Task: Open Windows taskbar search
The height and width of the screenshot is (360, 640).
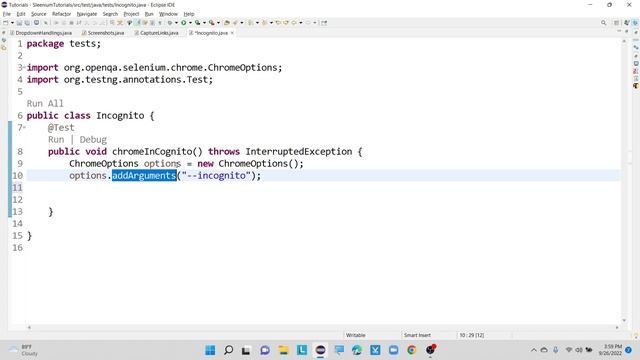Action: click(x=229, y=350)
